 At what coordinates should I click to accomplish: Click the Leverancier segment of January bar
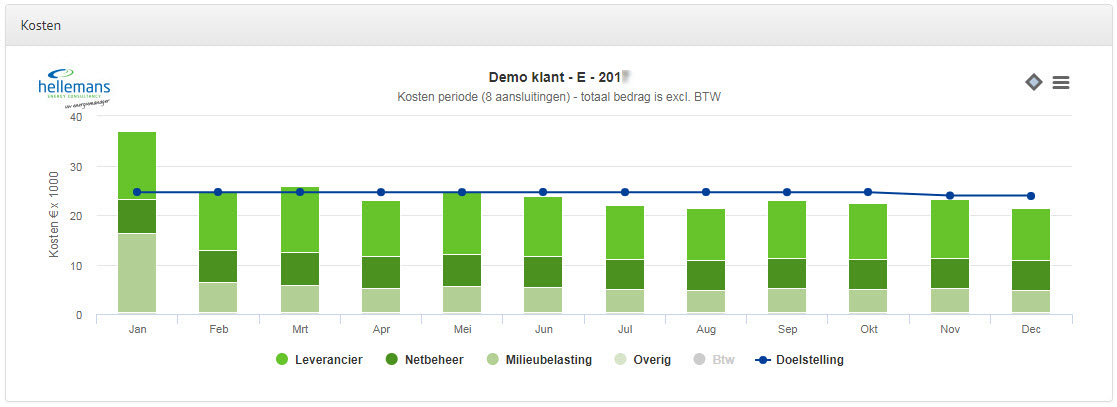click(137, 165)
